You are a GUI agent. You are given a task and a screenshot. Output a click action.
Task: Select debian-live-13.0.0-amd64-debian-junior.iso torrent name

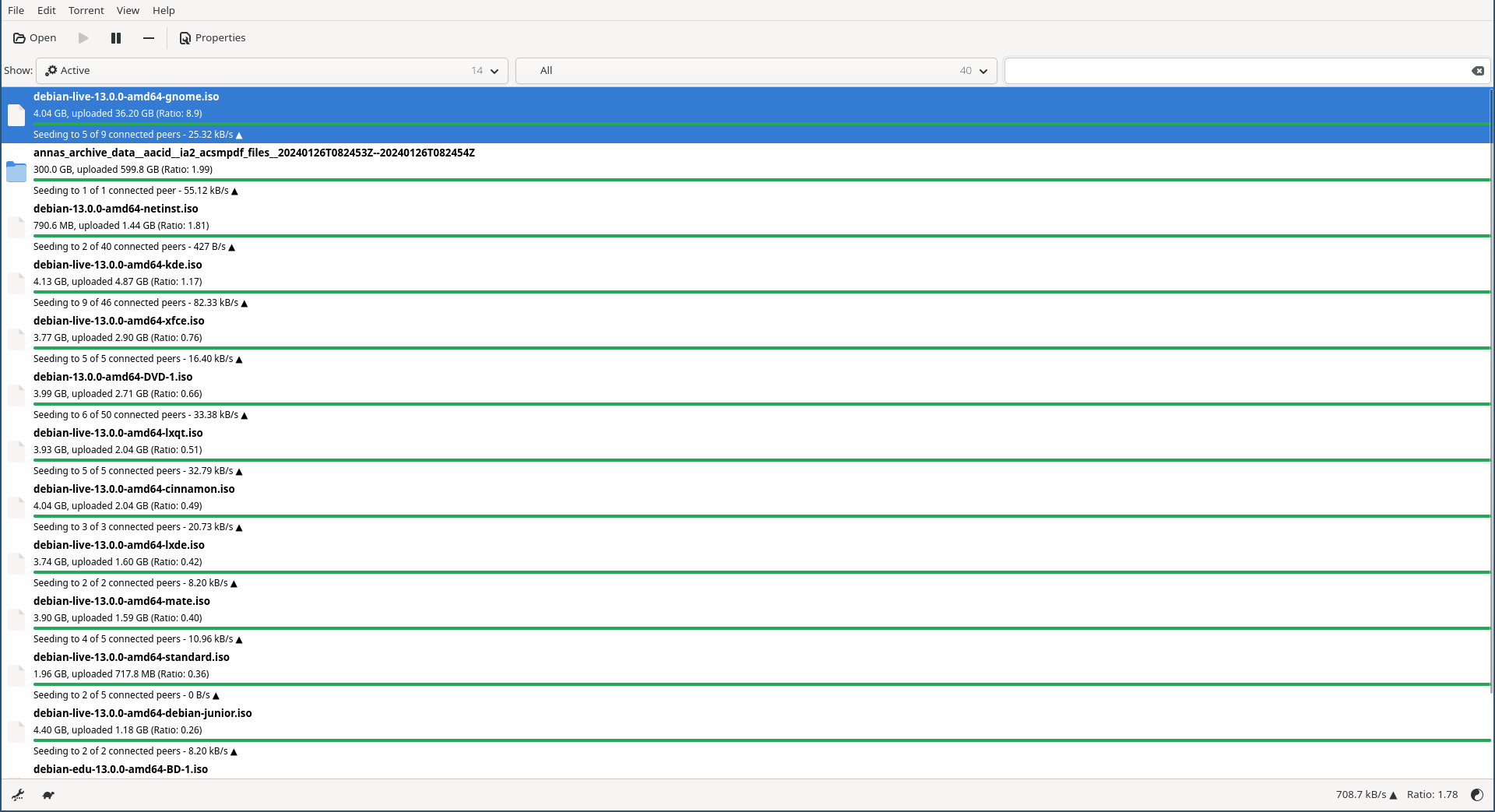click(142, 713)
